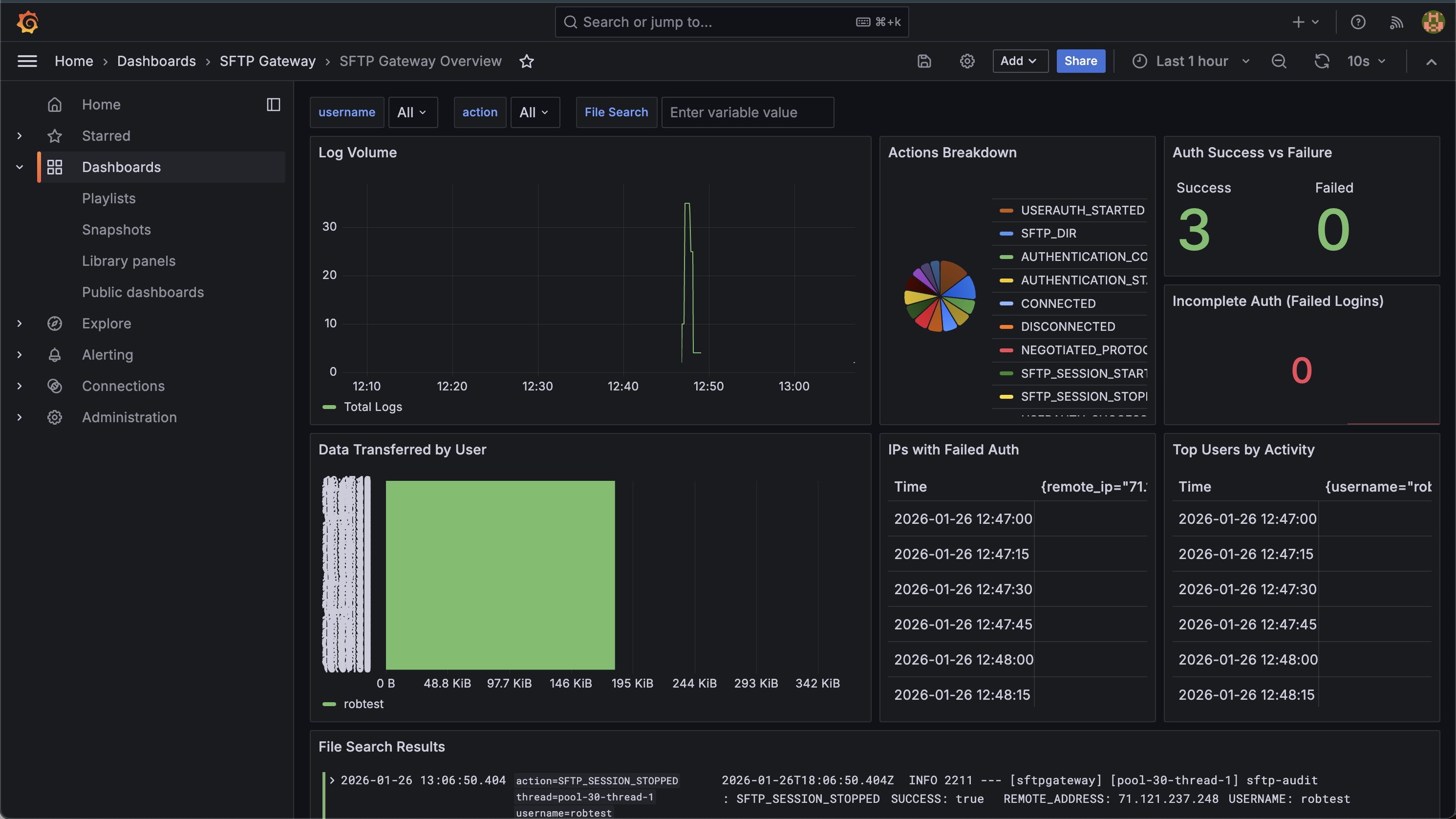Click the Share button
The image size is (1456, 819).
[x=1081, y=61]
